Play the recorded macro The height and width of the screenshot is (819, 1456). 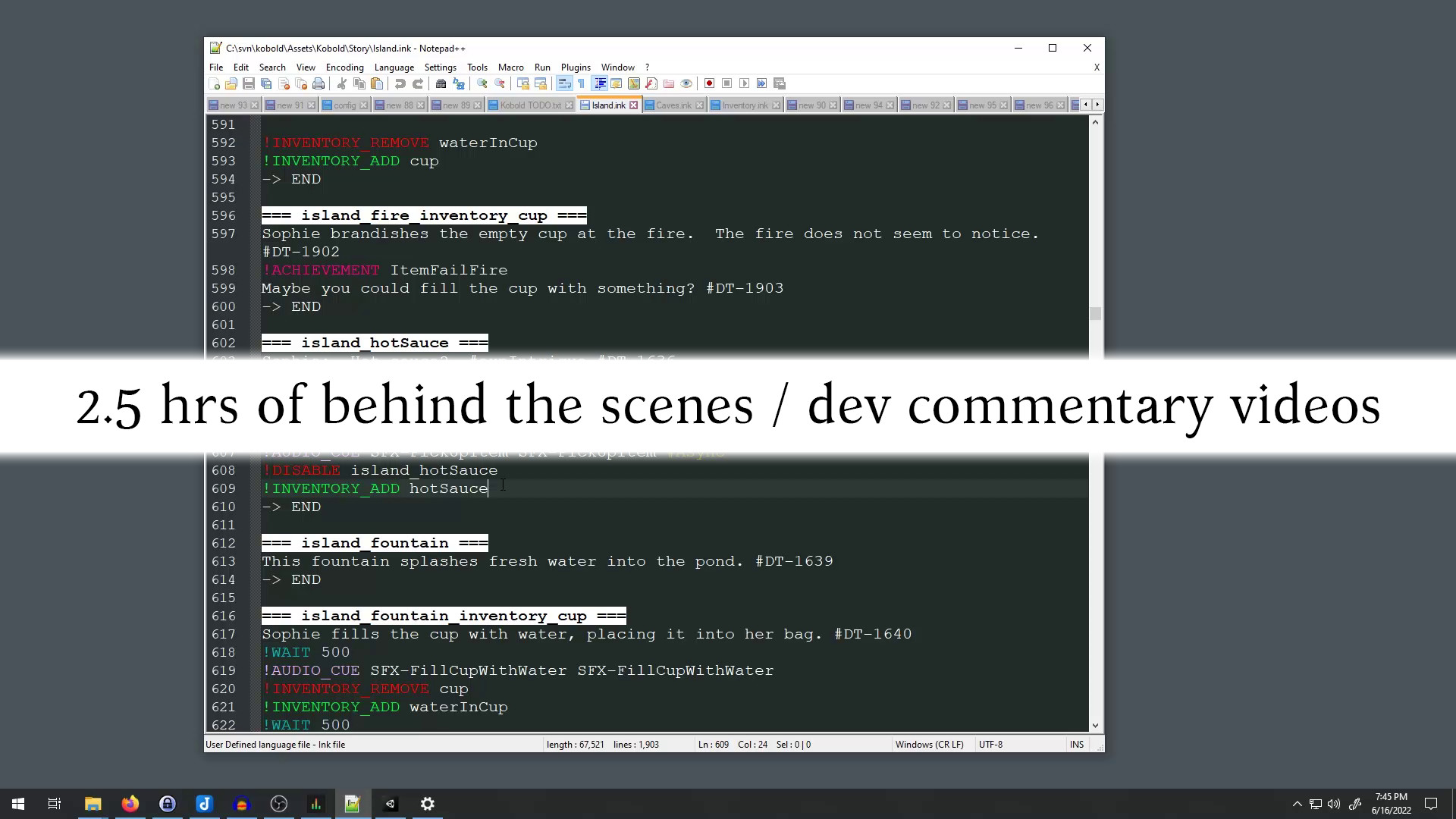point(745,83)
